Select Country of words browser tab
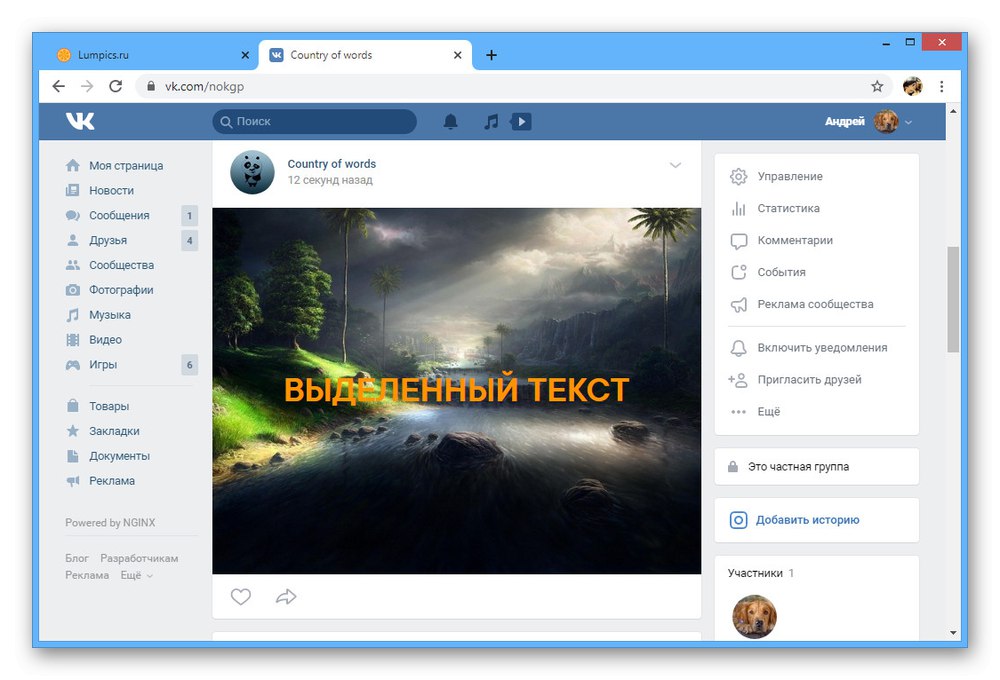Image resolution: width=1000 pixels, height=680 pixels. click(365, 55)
